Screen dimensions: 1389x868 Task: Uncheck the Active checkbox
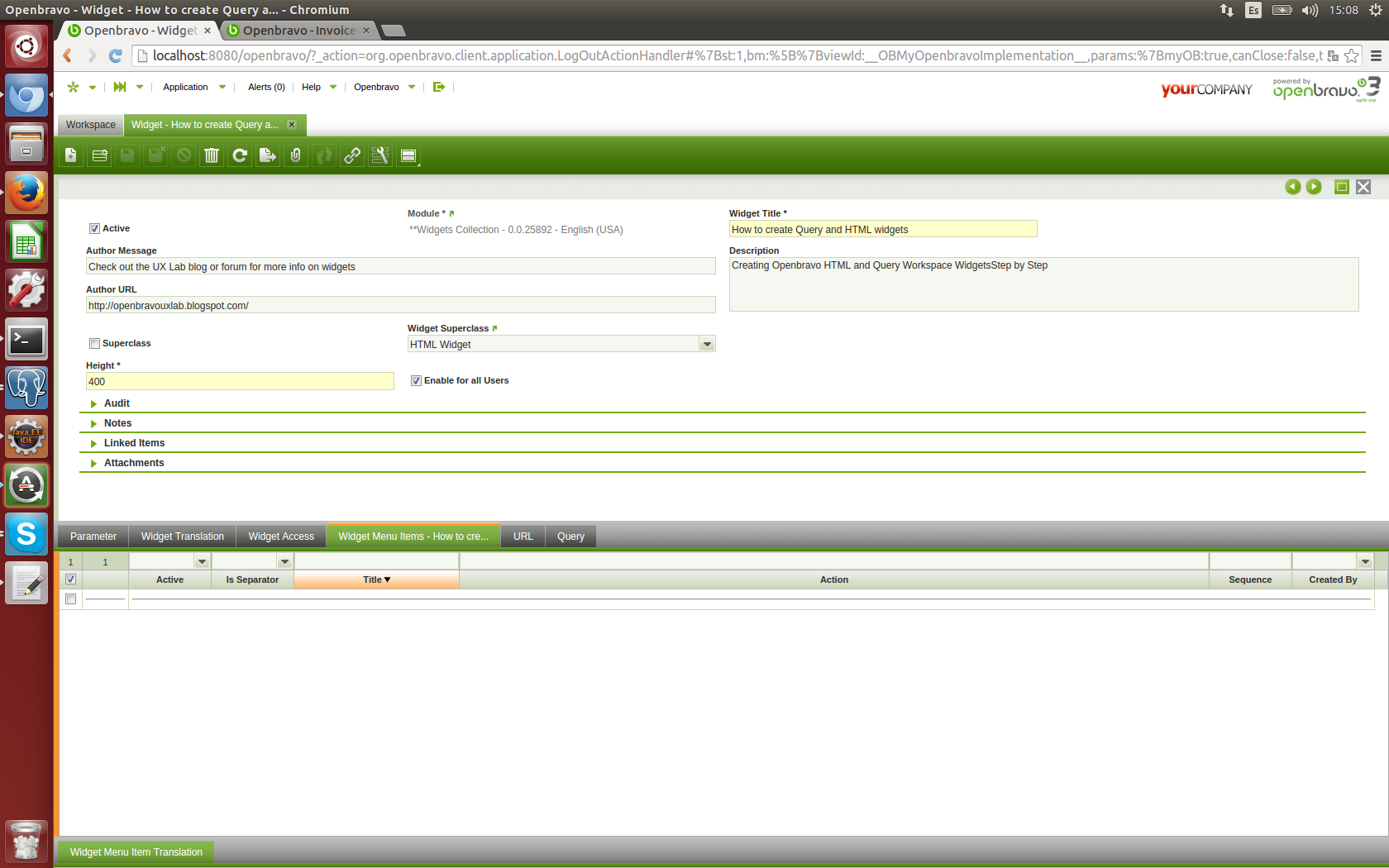94,229
